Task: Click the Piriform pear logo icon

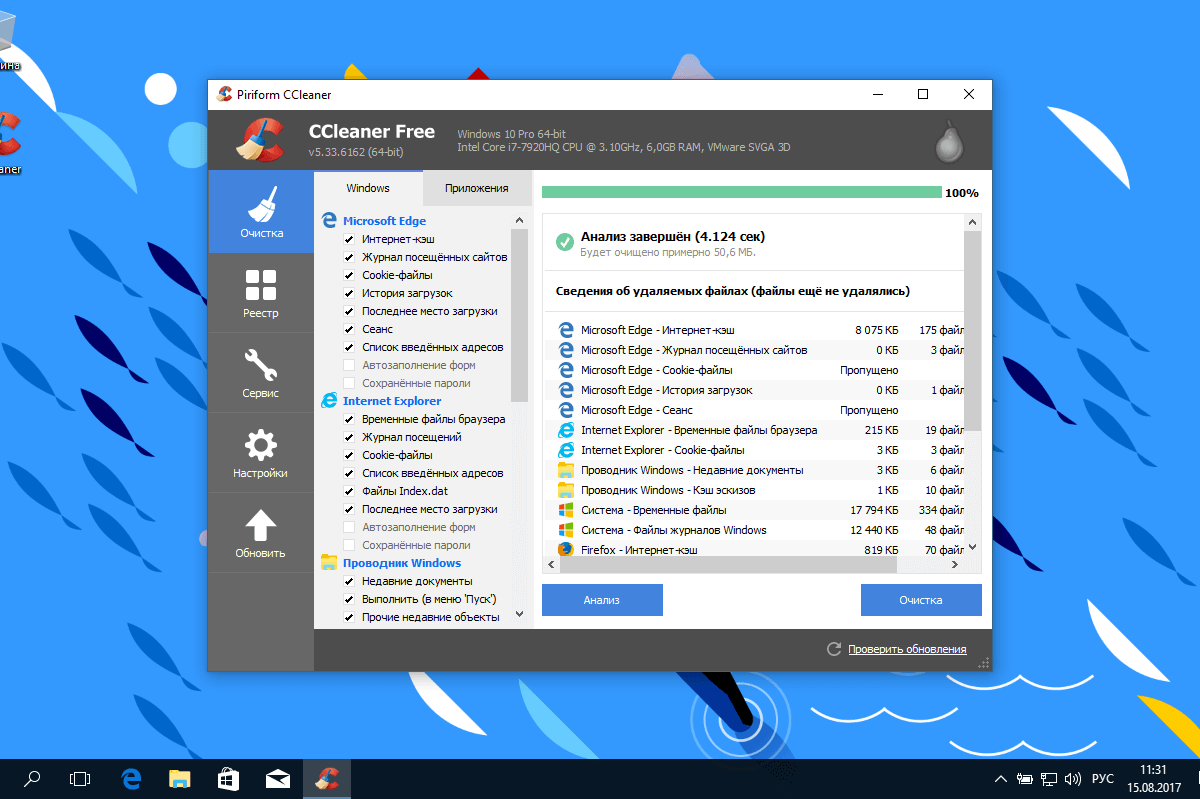Action: click(948, 142)
